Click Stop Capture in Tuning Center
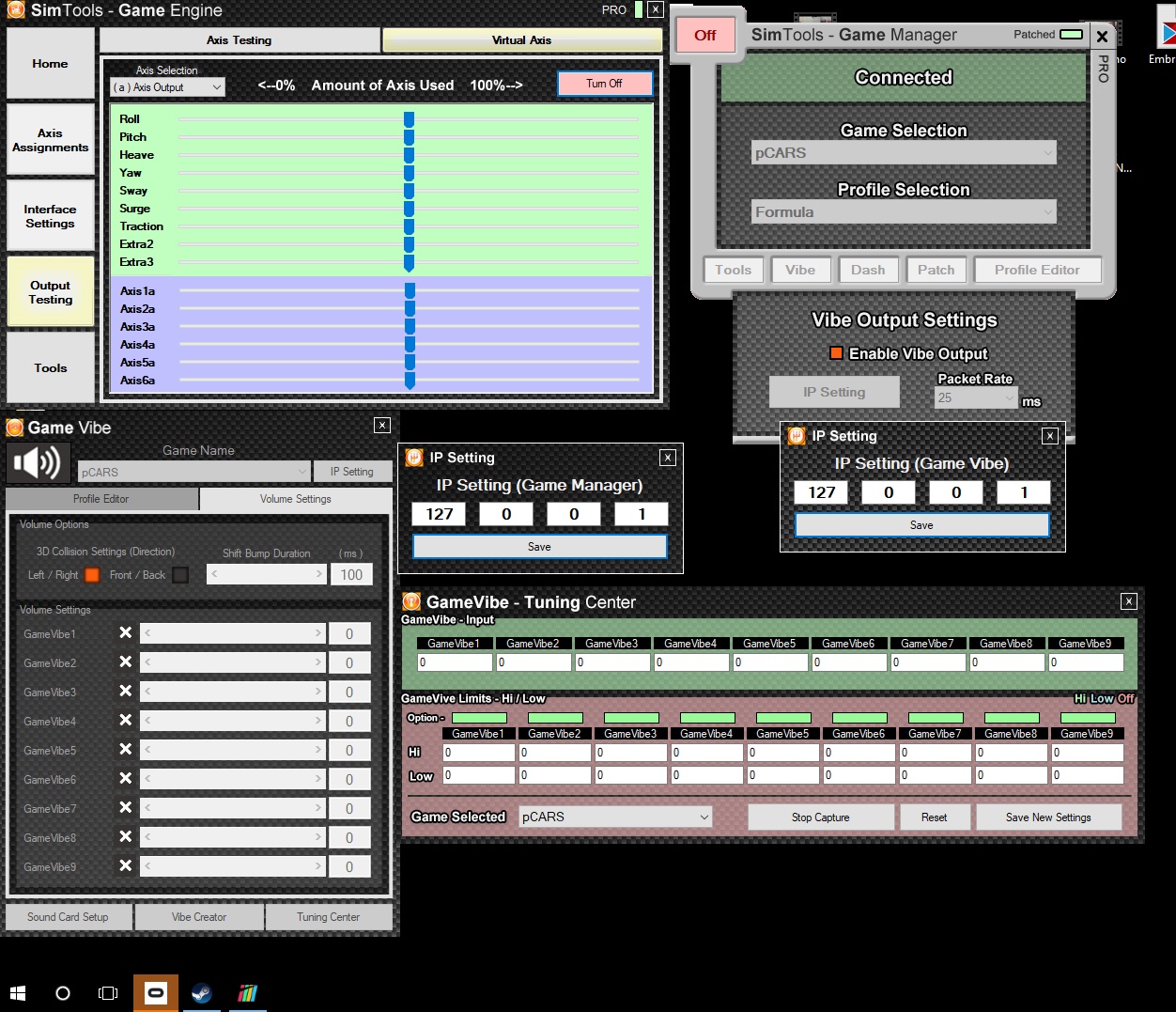1176x1012 pixels. (821, 817)
